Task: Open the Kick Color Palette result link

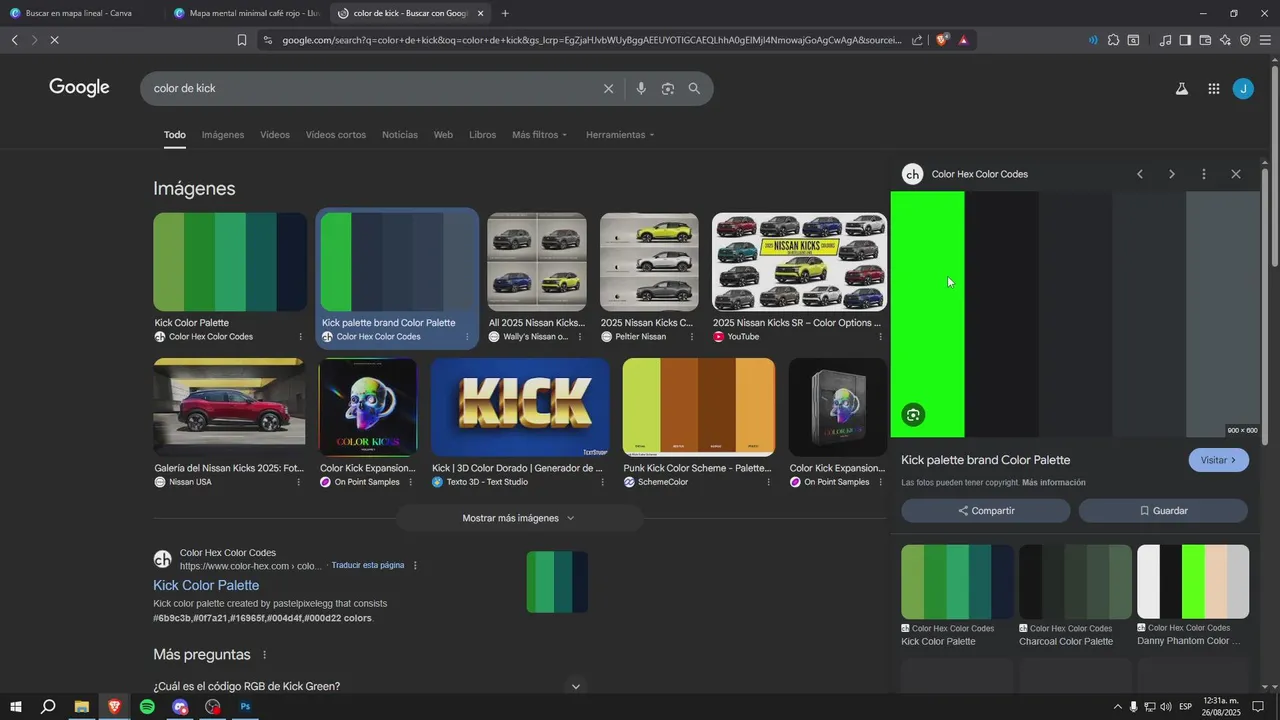Action: [x=206, y=586]
